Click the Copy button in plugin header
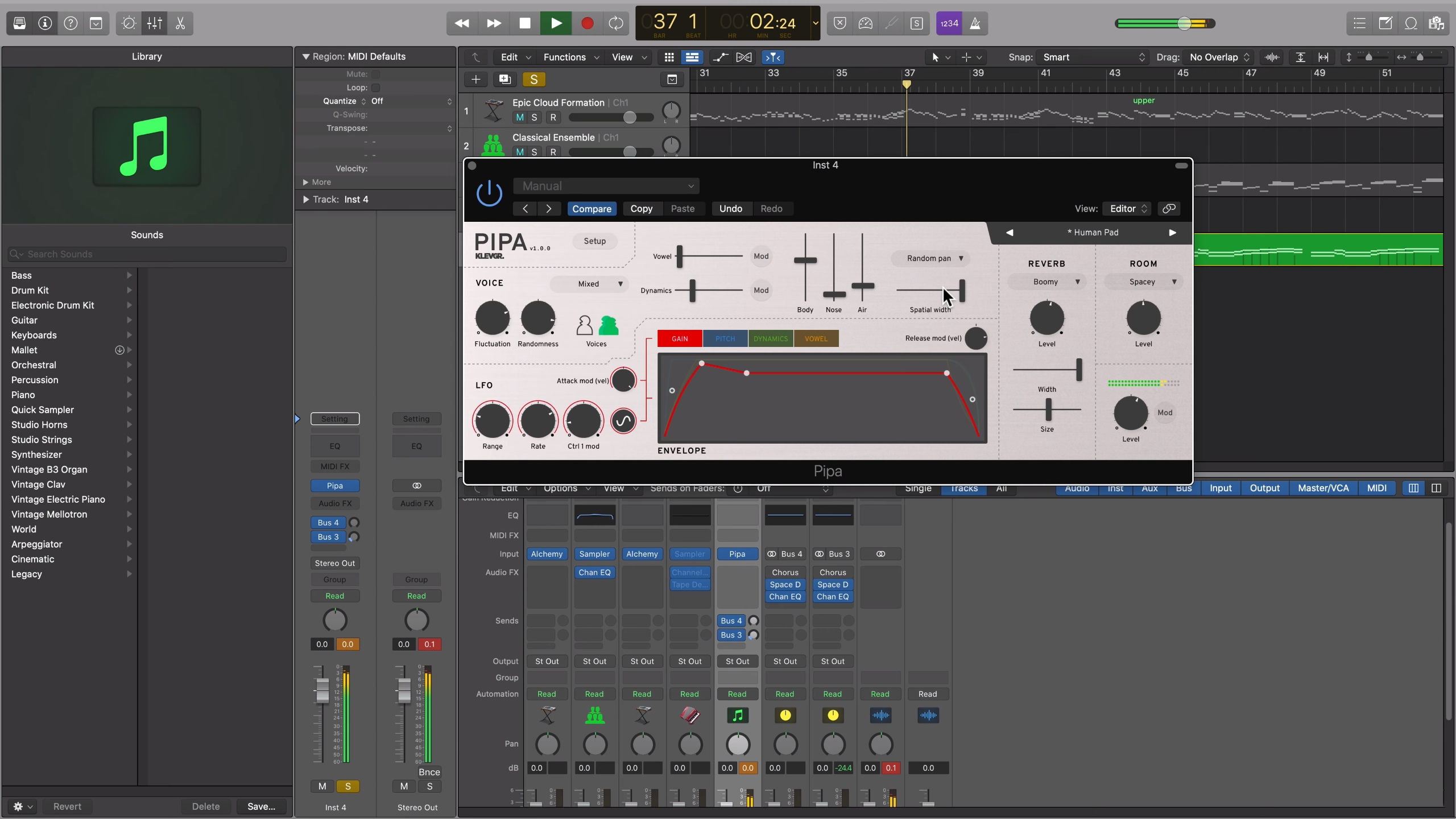Image resolution: width=1456 pixels, height=819 pixels. pyautogui.click(x=641, y=209)
